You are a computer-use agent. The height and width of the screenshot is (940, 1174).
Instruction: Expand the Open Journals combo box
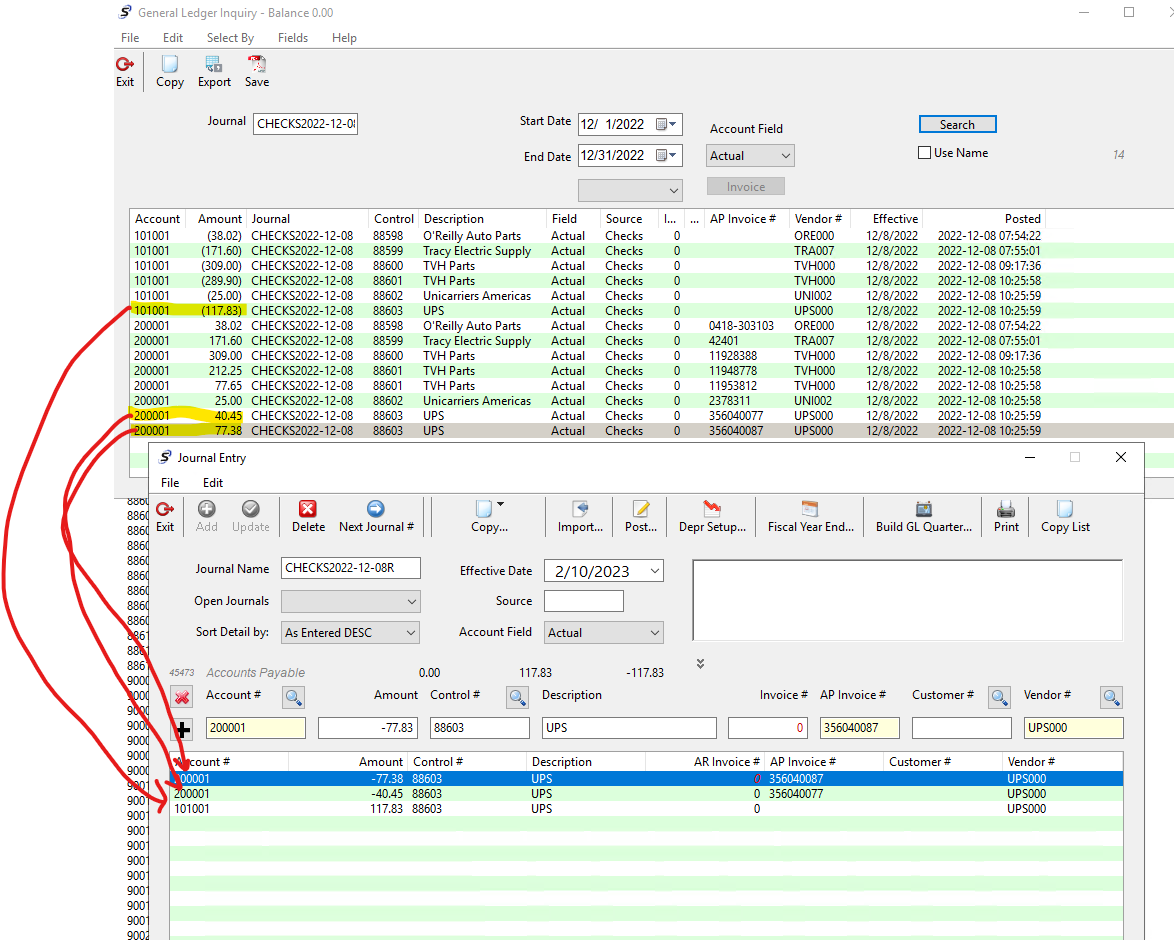pos(411,601)
